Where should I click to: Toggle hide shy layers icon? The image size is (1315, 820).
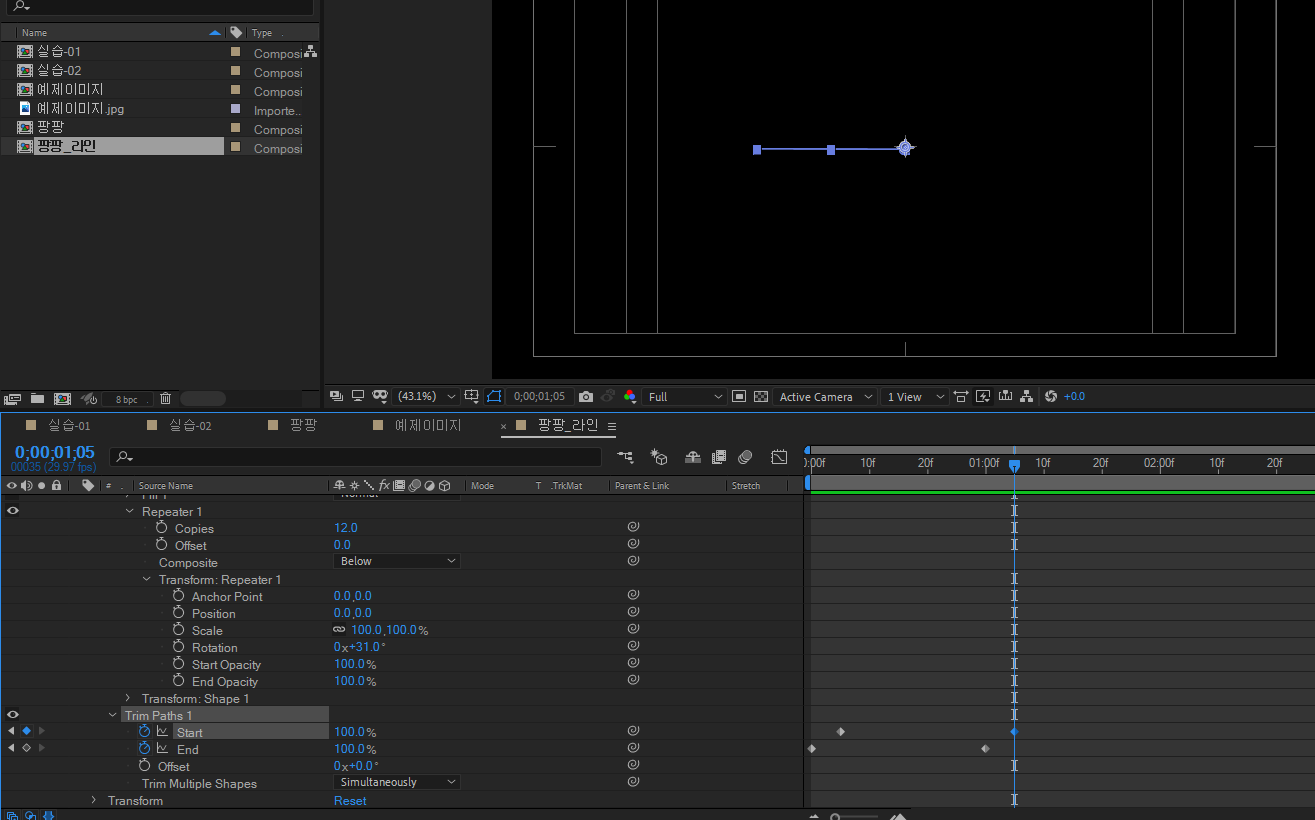[x=693, y=457]
